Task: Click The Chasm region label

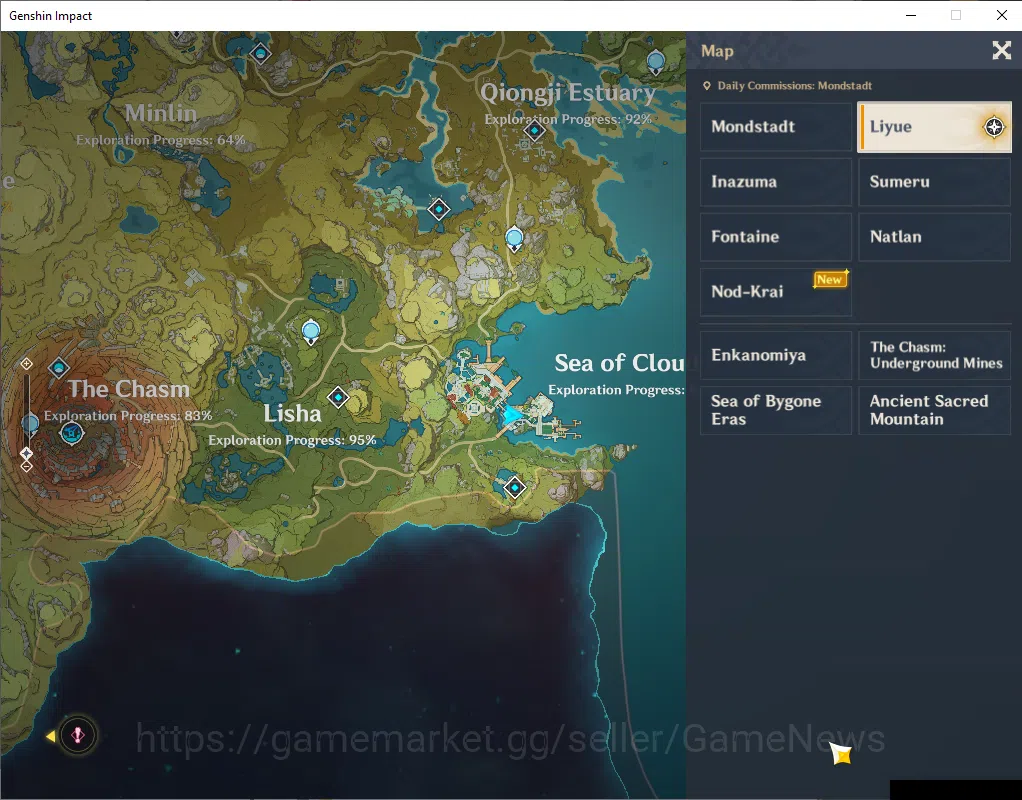Action: click(x=129, y=389)
